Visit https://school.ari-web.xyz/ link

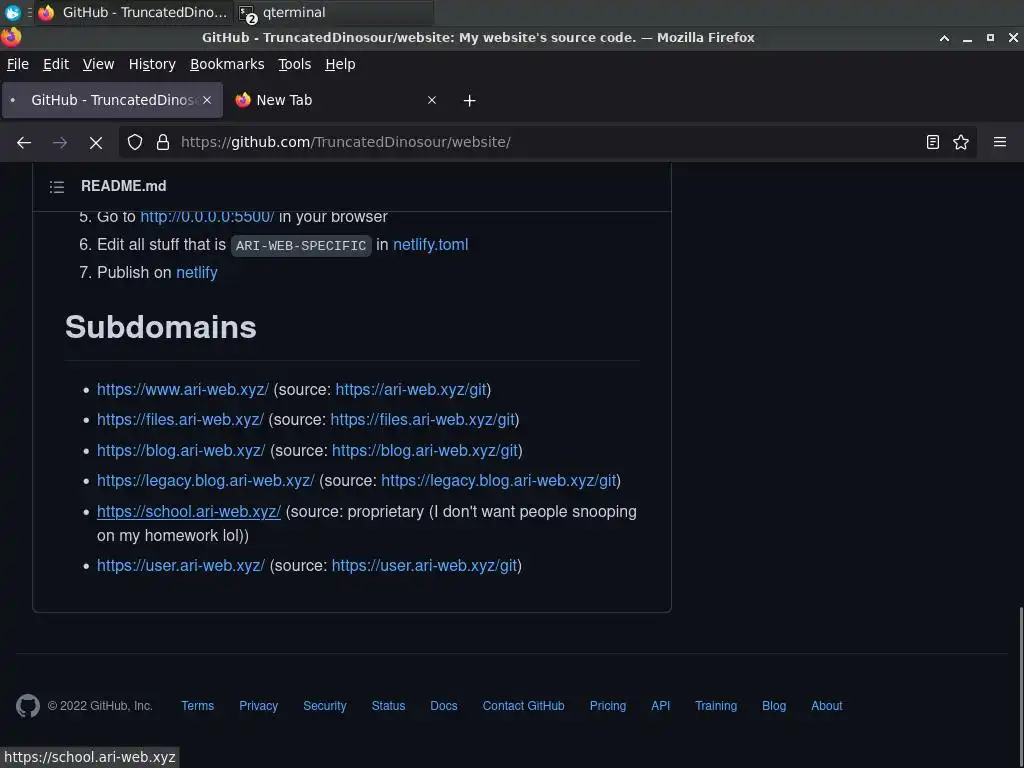pos(189,511)
